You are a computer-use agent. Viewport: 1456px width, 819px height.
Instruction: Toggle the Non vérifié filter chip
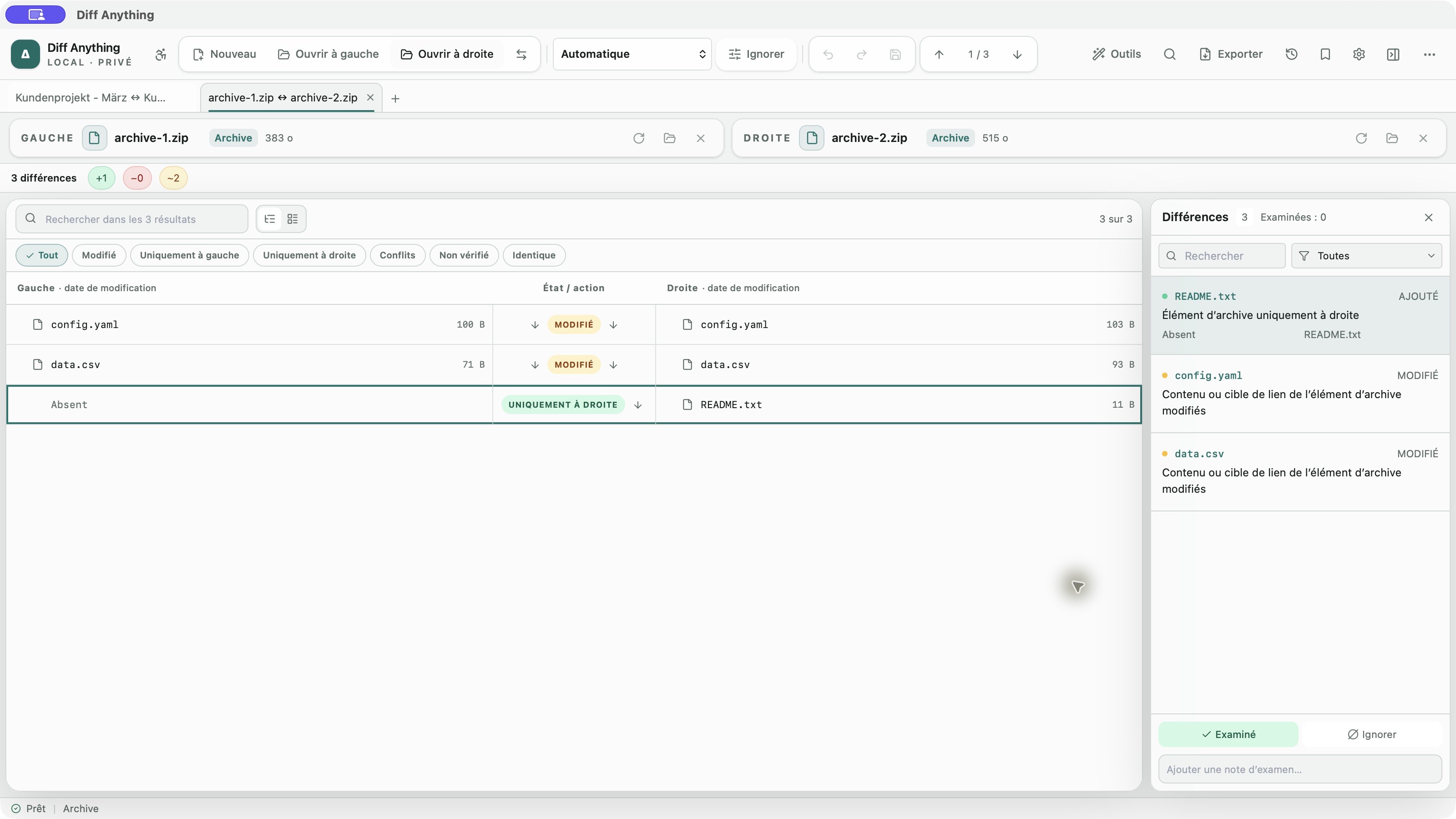pos(464,255)
